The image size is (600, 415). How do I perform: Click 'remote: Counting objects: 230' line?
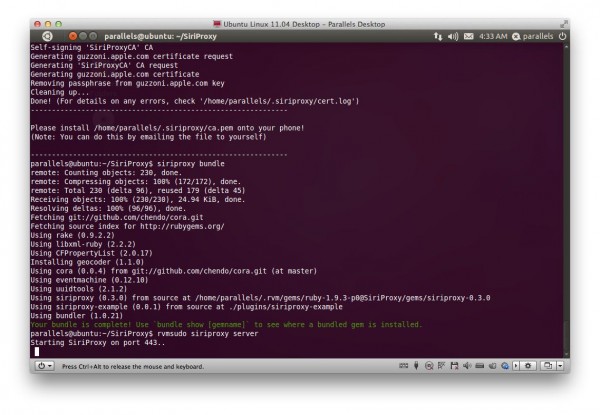tap(106, 173)
